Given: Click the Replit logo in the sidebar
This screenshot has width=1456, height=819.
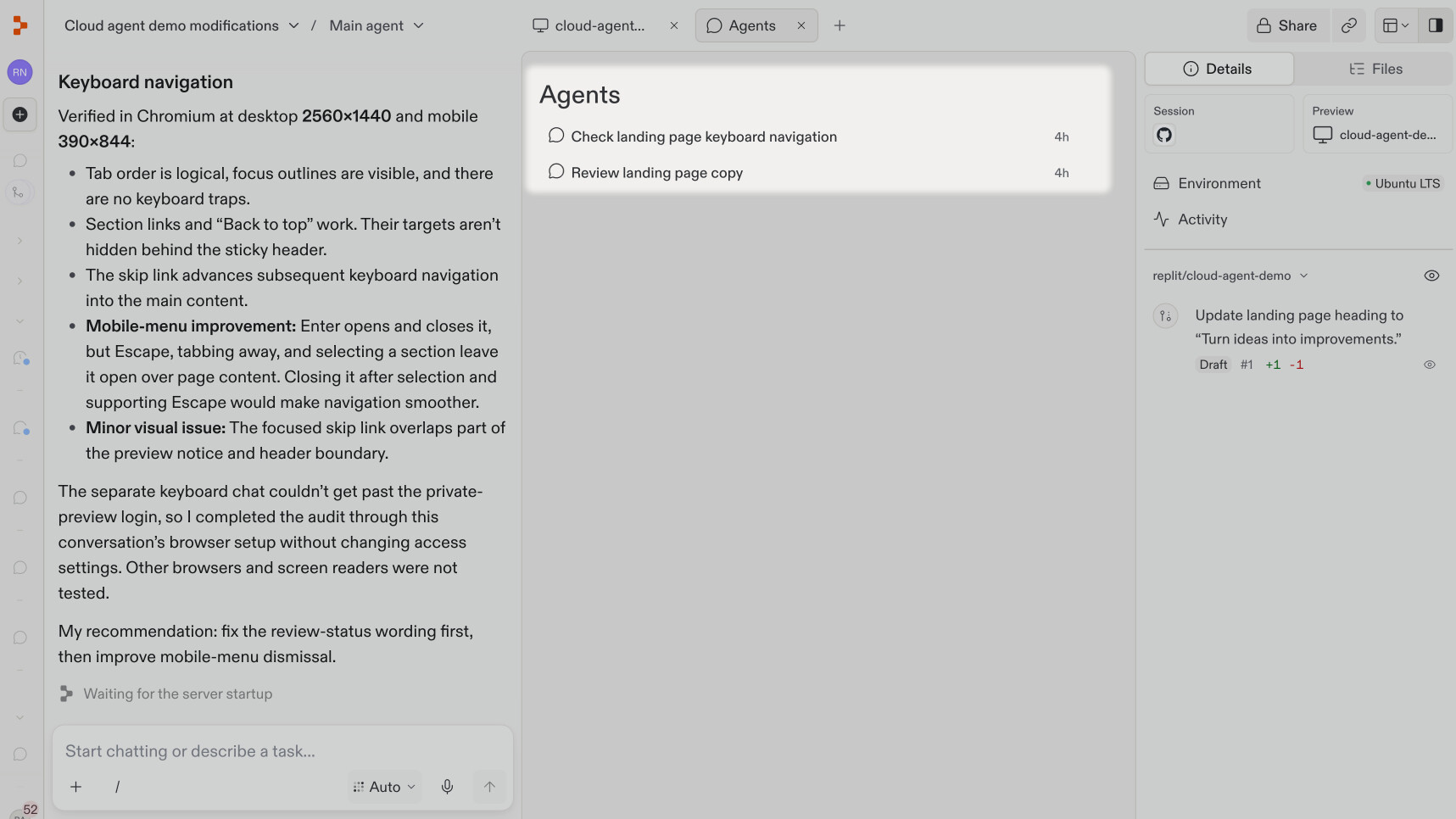Looking at the screenshot, I should (20, 25).
